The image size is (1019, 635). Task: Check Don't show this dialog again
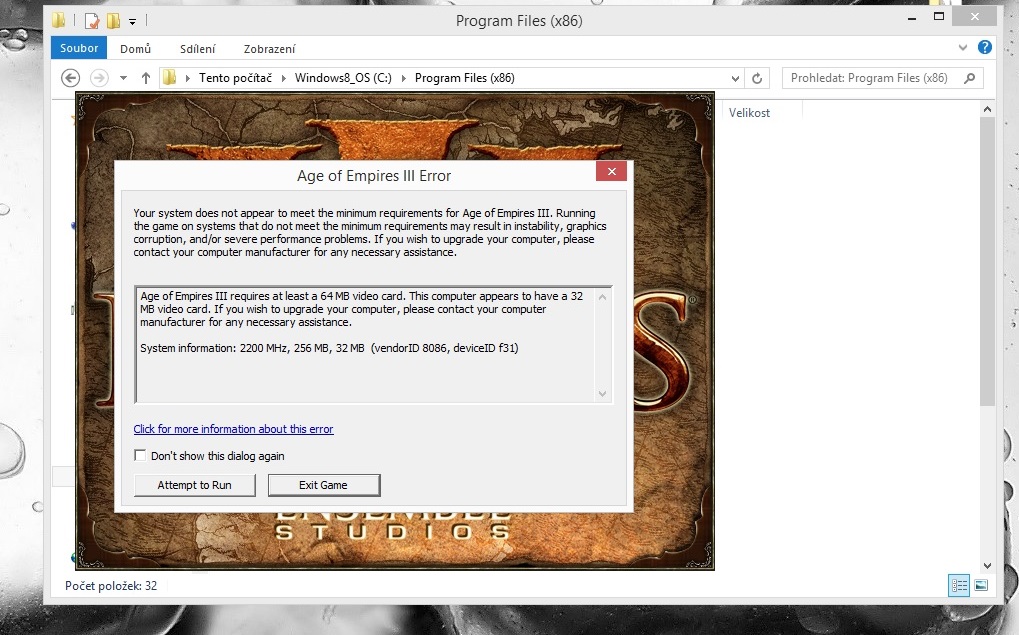coord(140,455)
